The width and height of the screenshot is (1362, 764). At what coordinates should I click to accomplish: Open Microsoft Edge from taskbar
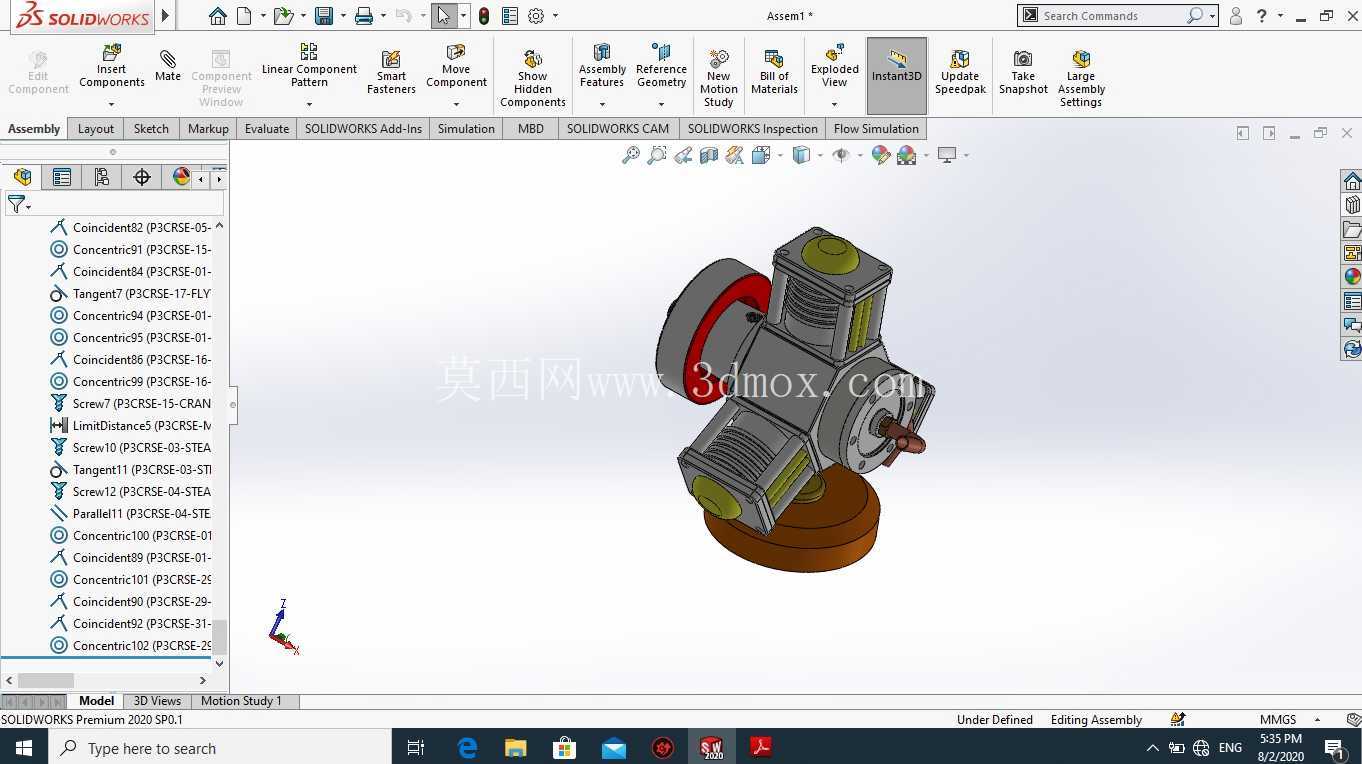click(x=467, y=747)
